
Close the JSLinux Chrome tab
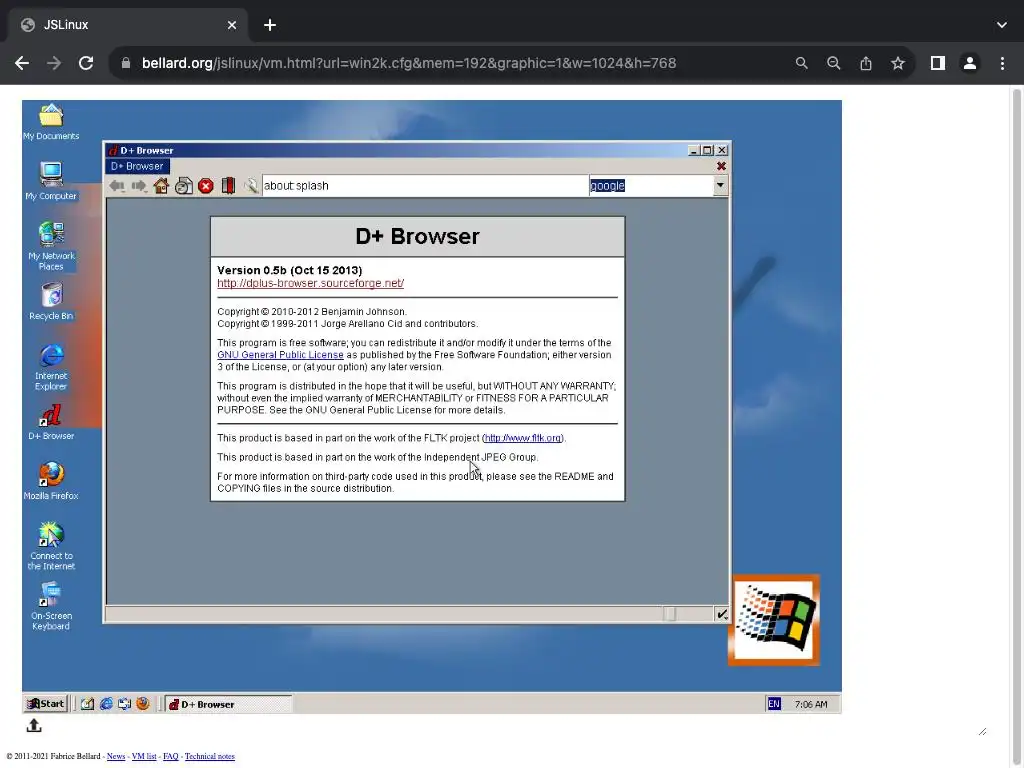click(x=232, y=25)
